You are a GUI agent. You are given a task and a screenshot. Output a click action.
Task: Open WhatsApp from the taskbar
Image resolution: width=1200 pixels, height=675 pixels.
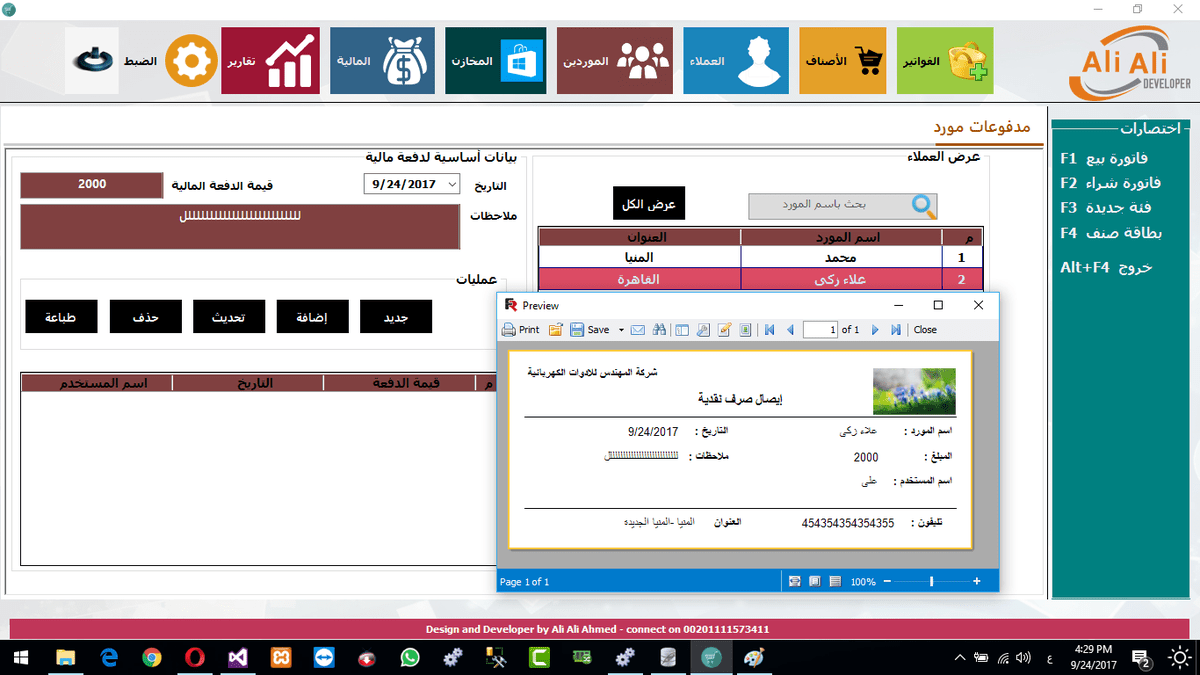410,657
